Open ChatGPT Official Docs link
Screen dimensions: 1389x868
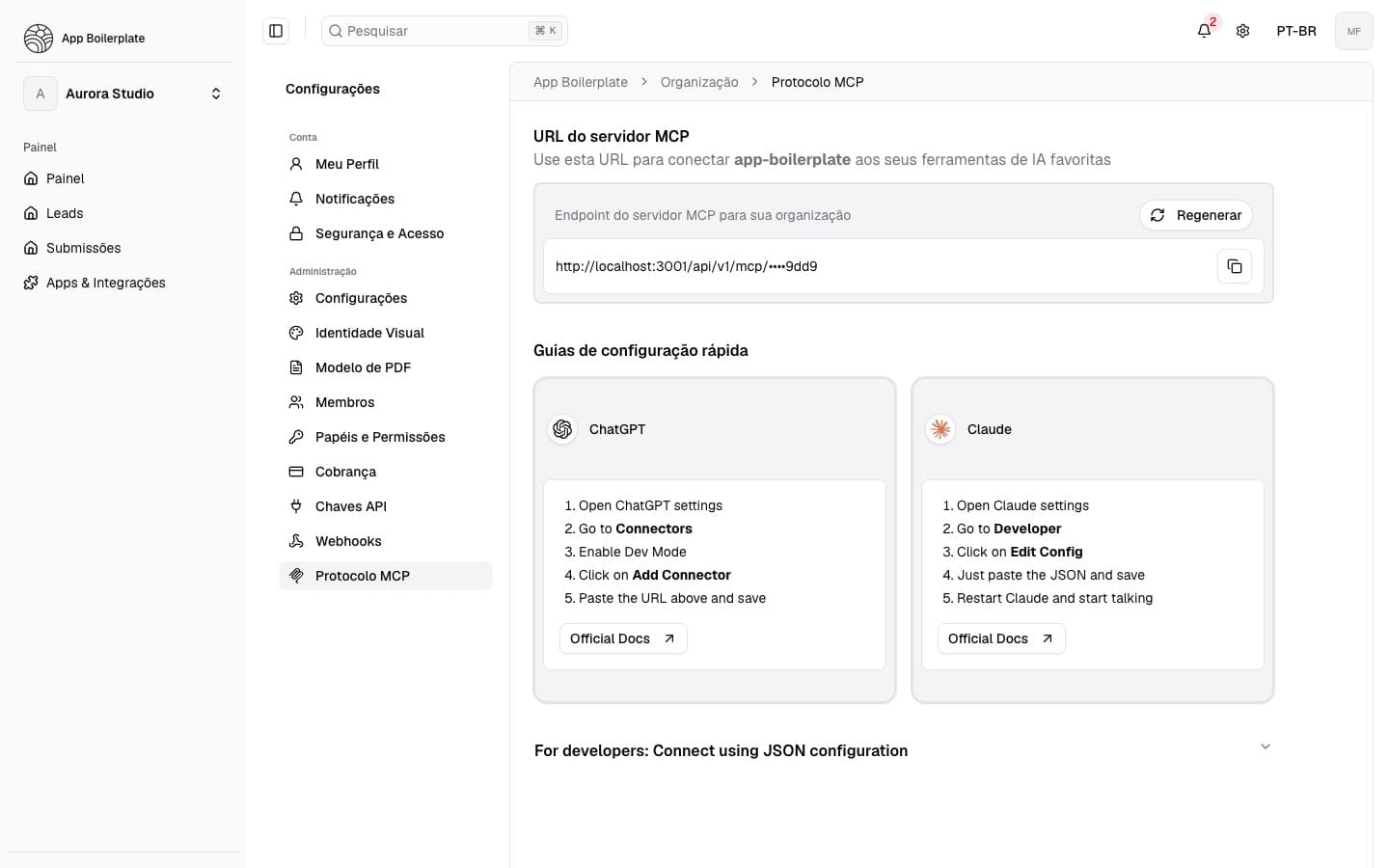coord(623,638)
